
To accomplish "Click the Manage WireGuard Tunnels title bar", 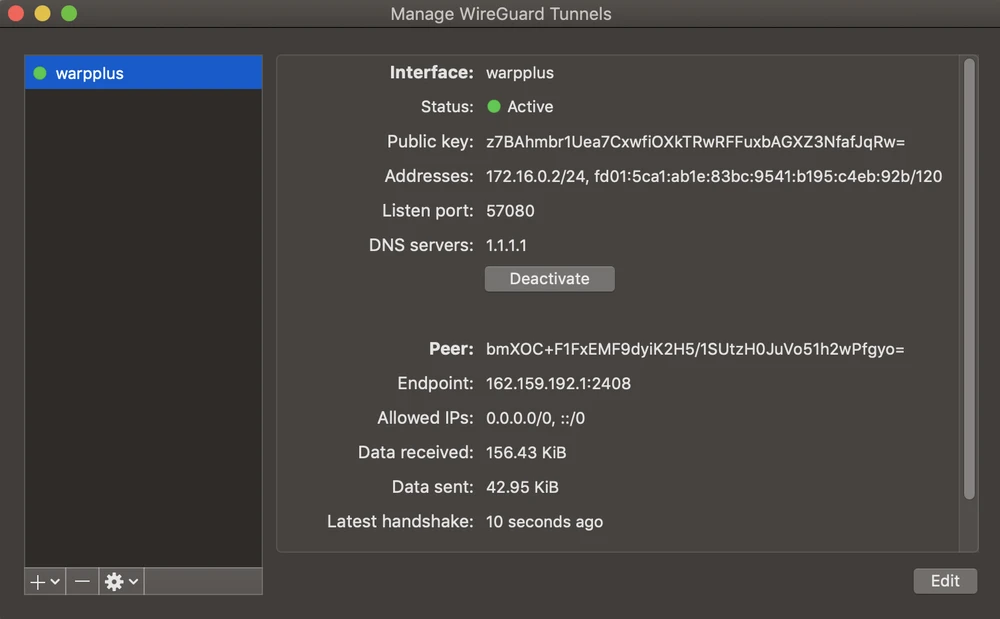I will (500, 14).
